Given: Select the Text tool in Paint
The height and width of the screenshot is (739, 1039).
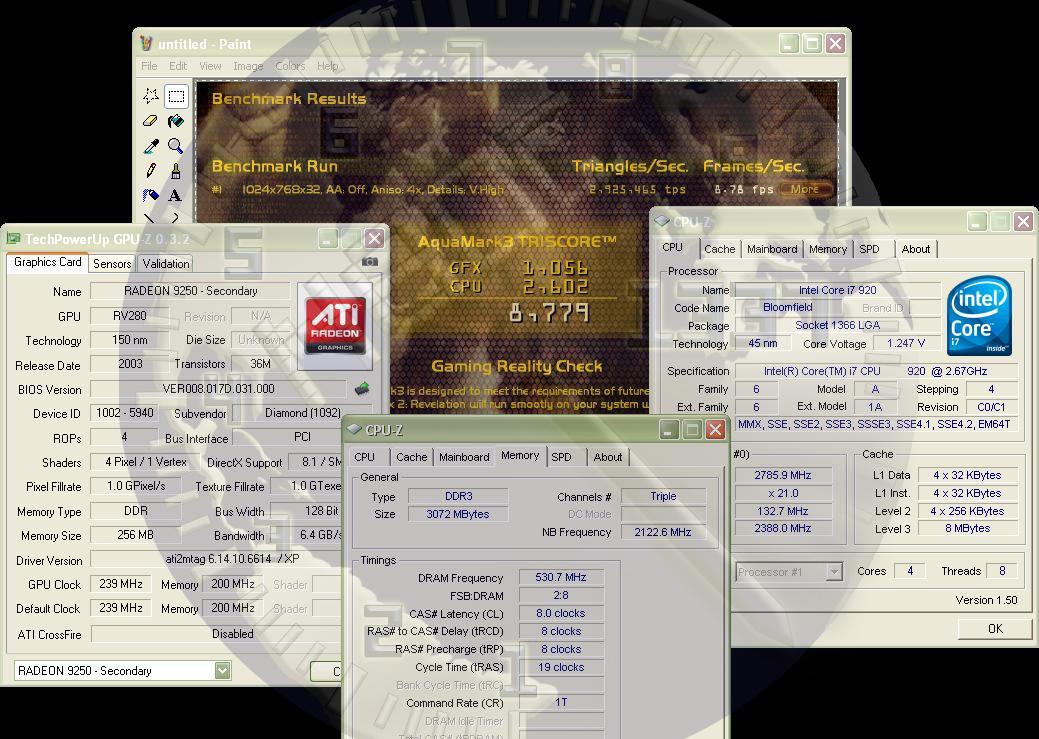Looking at the screenshot, I should [176, 196].
